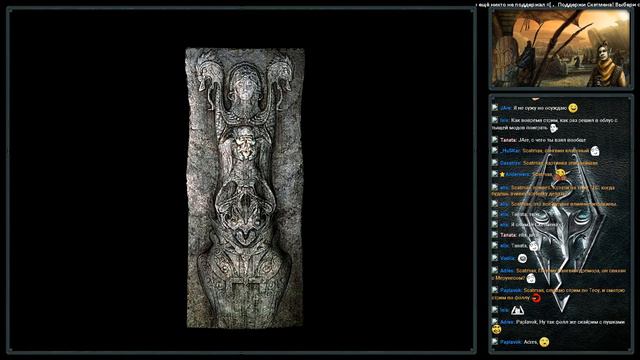This screenshot has width=640, height=360.
Task: Select username Adres in the 'Paplavok, Ну так' message
Action: click(507, 322)
